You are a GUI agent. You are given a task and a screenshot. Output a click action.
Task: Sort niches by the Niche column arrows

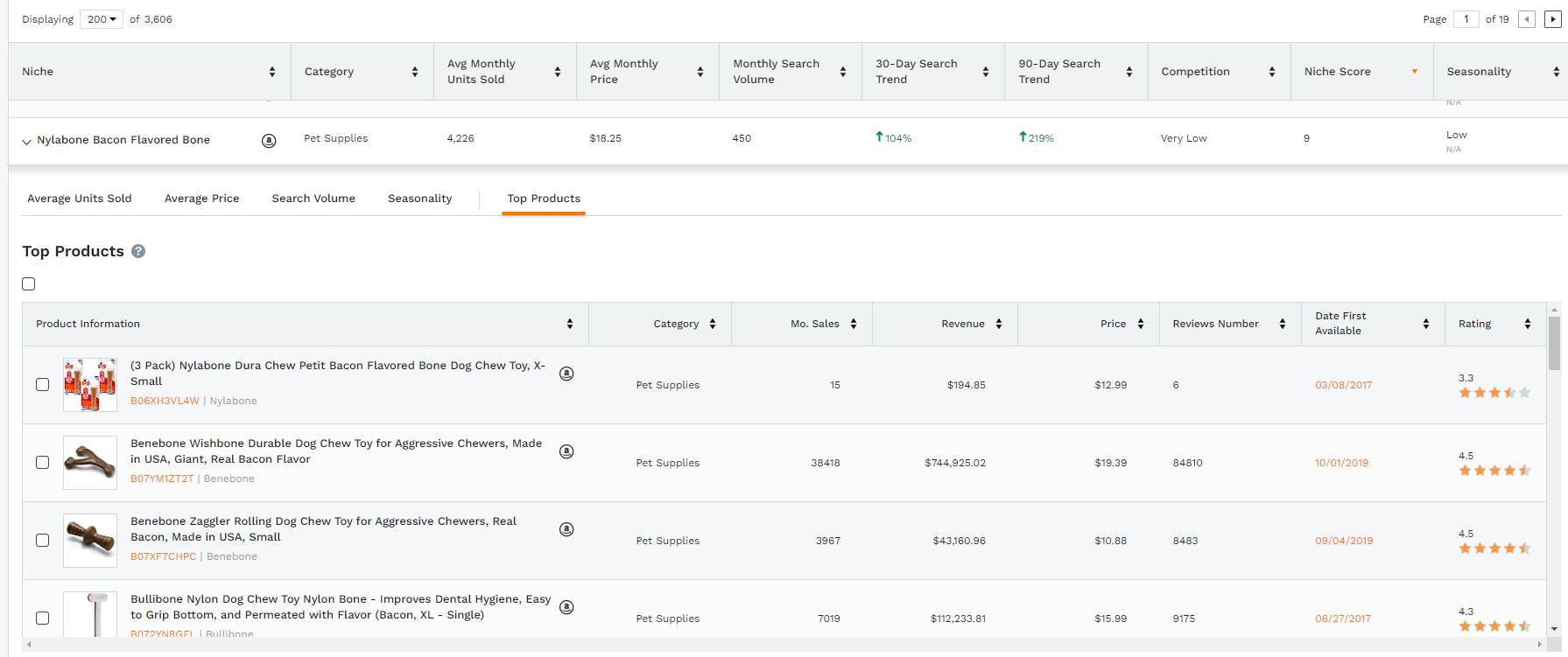coord(272,72)
